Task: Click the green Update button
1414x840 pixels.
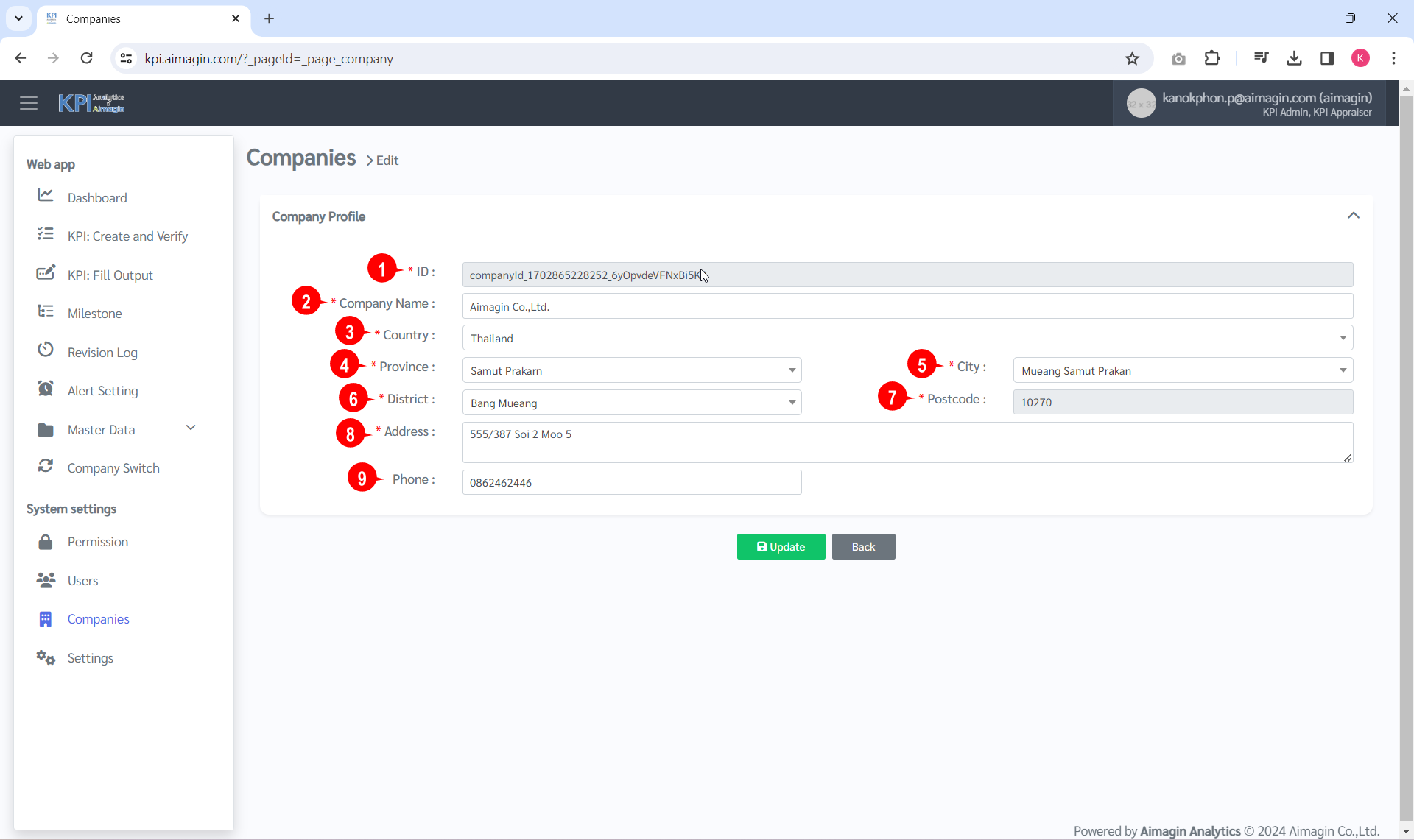Action: tap(781, 547)
